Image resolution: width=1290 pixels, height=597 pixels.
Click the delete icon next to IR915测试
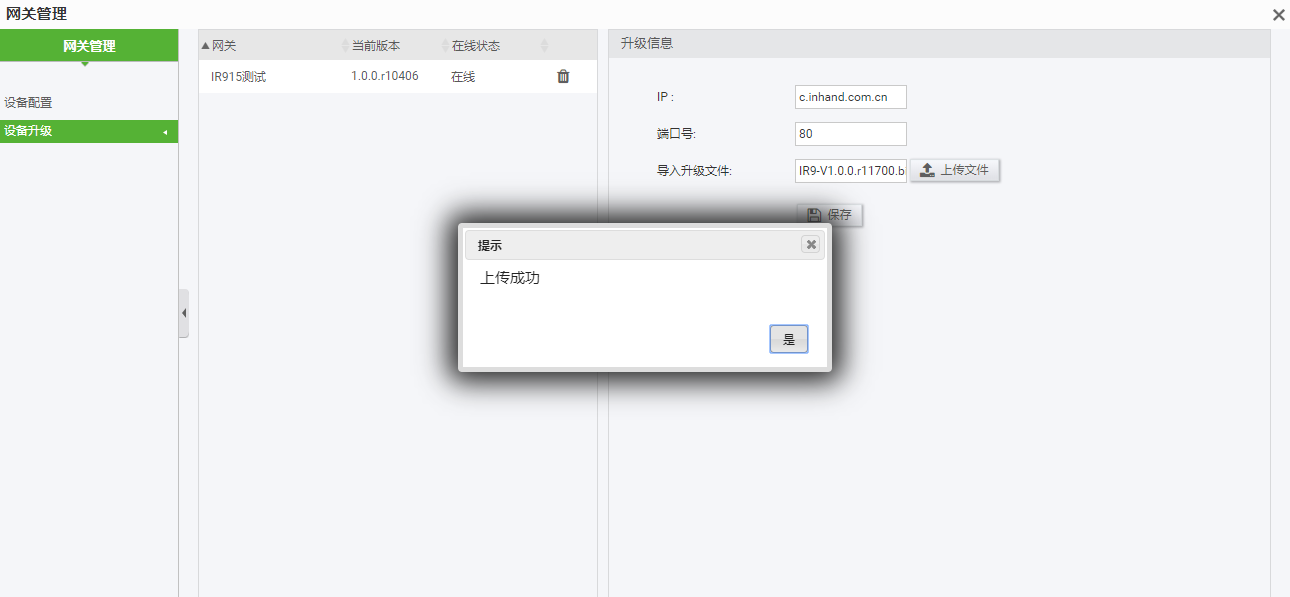pyautogui.click(x=562, y=76)
